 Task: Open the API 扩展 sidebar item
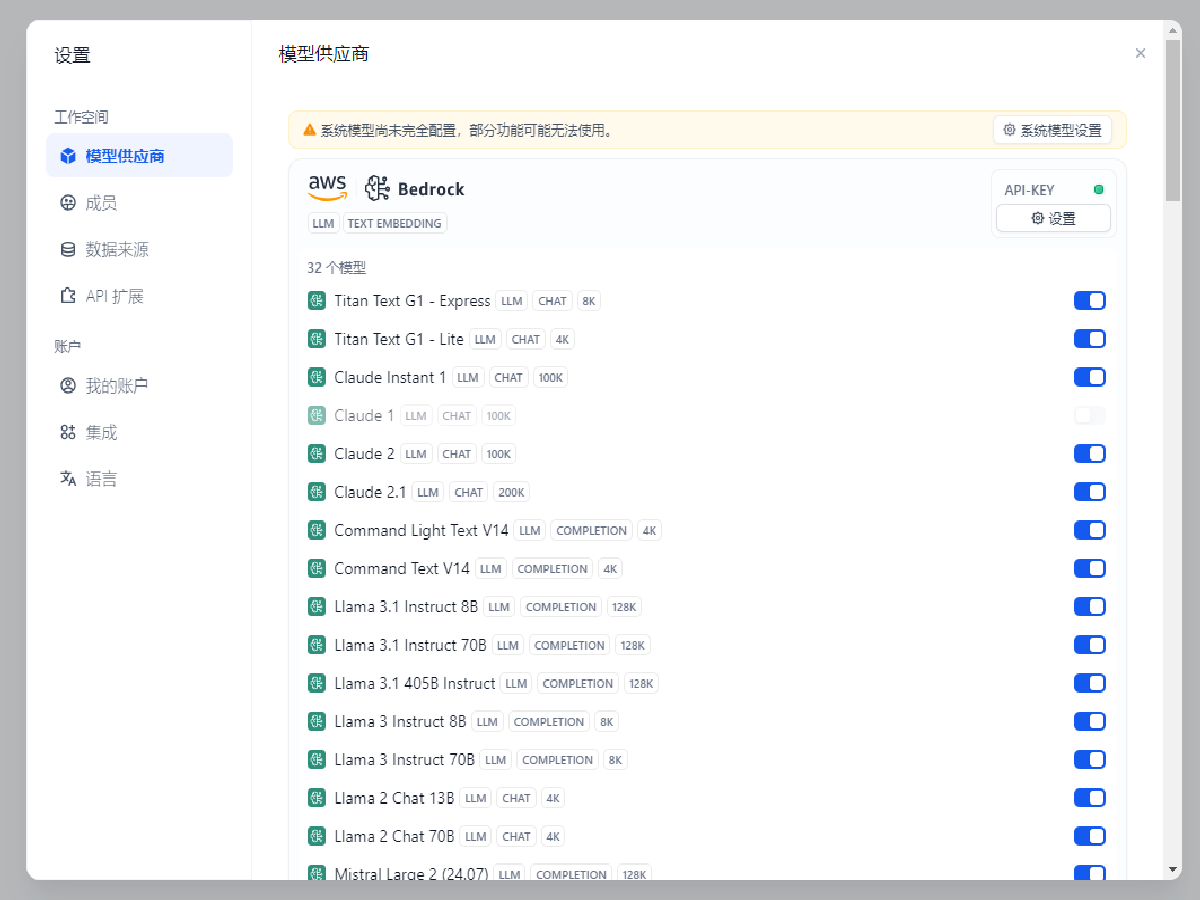click(x=114, y=296)
